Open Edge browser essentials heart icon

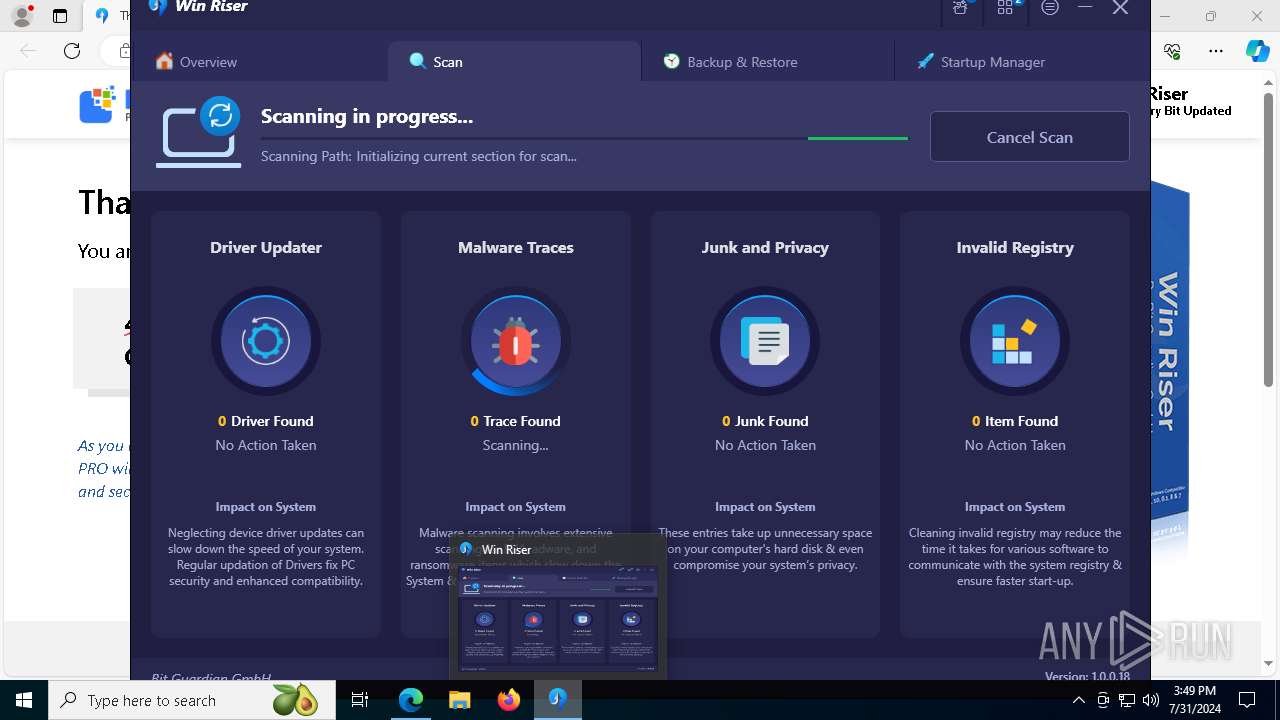coord(1172,51)
